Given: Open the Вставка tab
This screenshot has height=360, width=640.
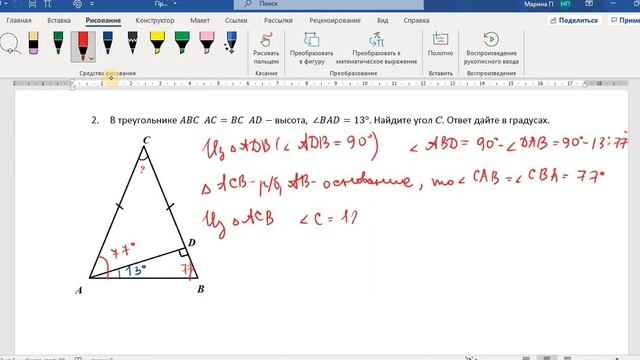Looking at the screenshot, I should 59,20.
